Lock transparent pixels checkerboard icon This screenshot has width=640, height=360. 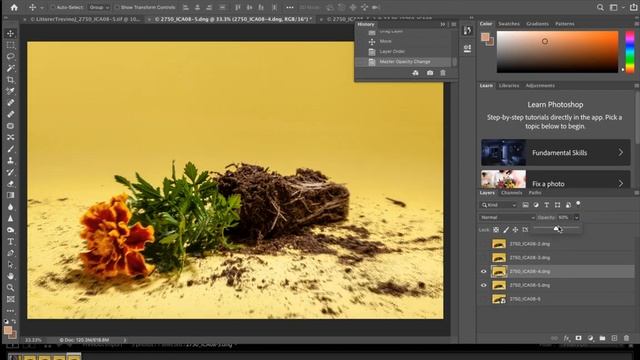coord(496,230)
